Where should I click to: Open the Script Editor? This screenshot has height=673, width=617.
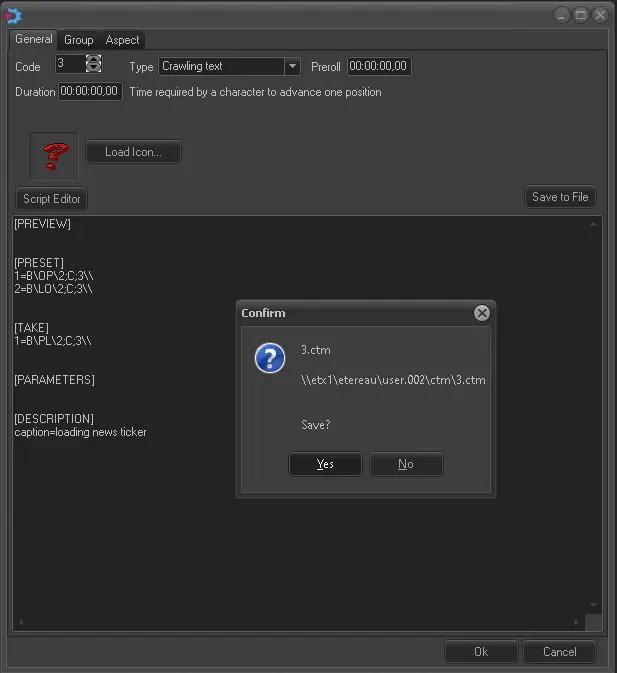(x=51, y=199)
